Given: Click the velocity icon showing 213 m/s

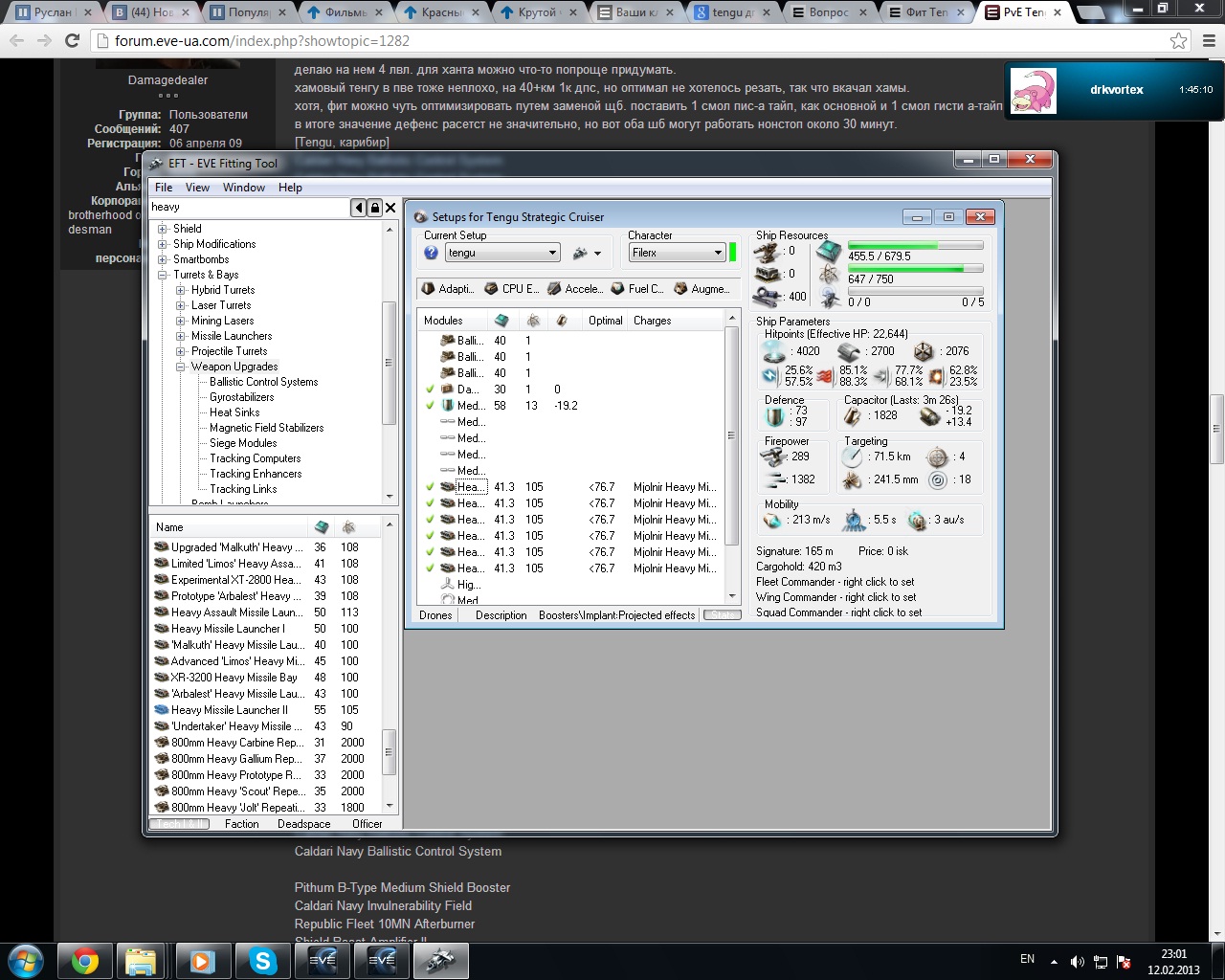Looking at the screenshot, I should click(772, 520).
